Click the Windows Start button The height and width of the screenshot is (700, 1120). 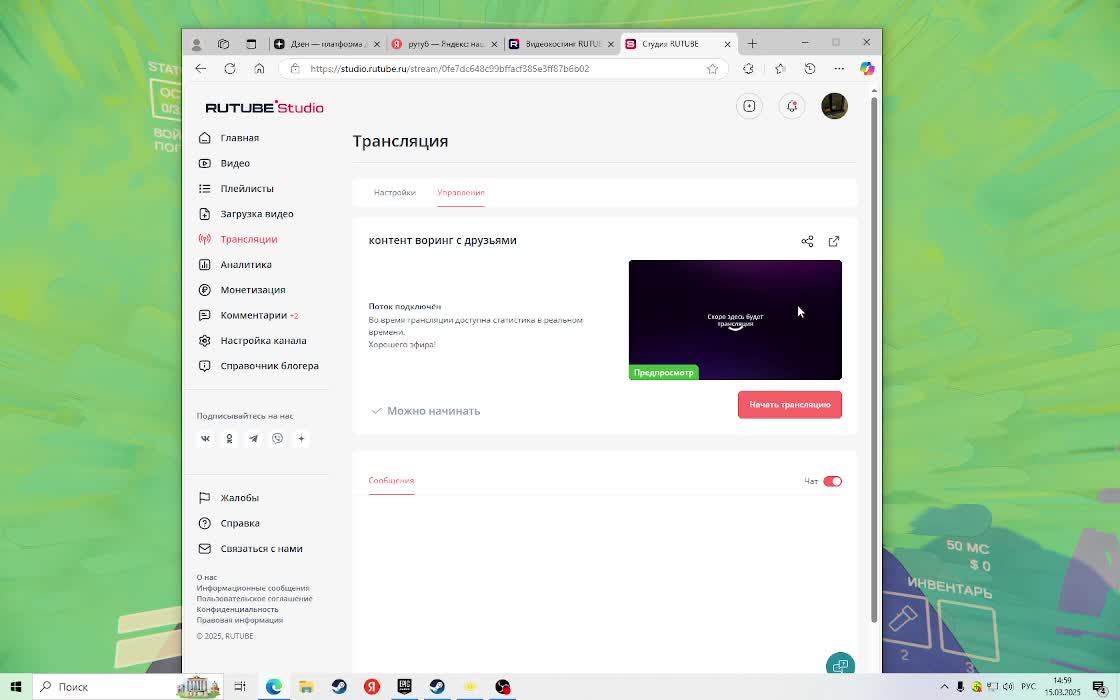(x=16, y=687)
